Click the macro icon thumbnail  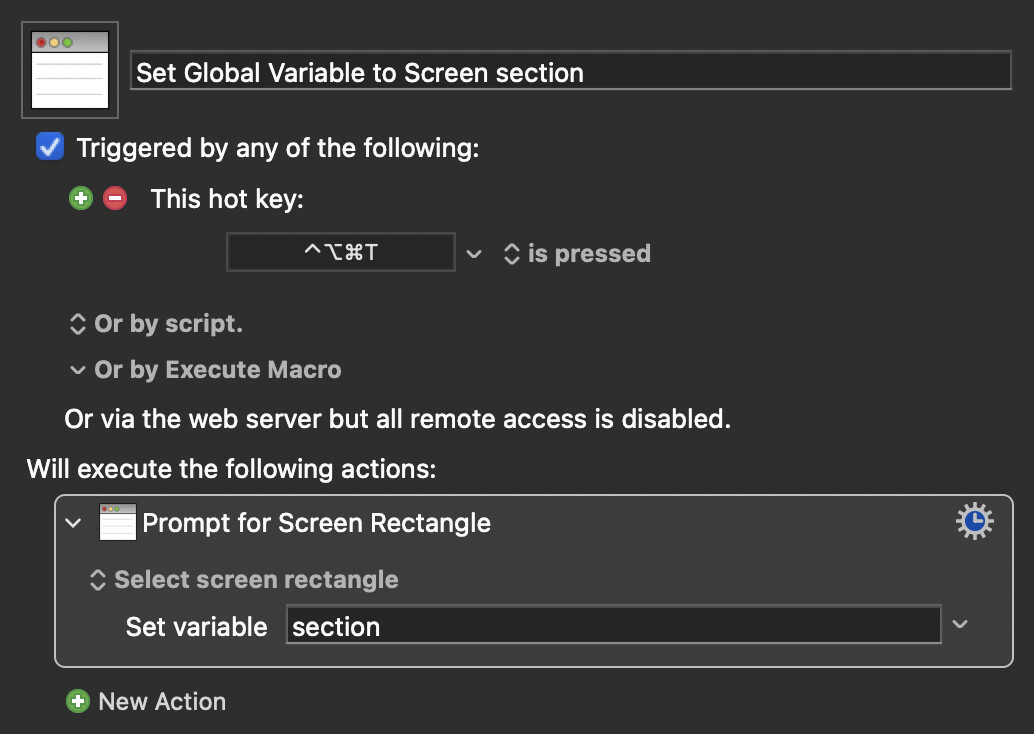(70, 70)
